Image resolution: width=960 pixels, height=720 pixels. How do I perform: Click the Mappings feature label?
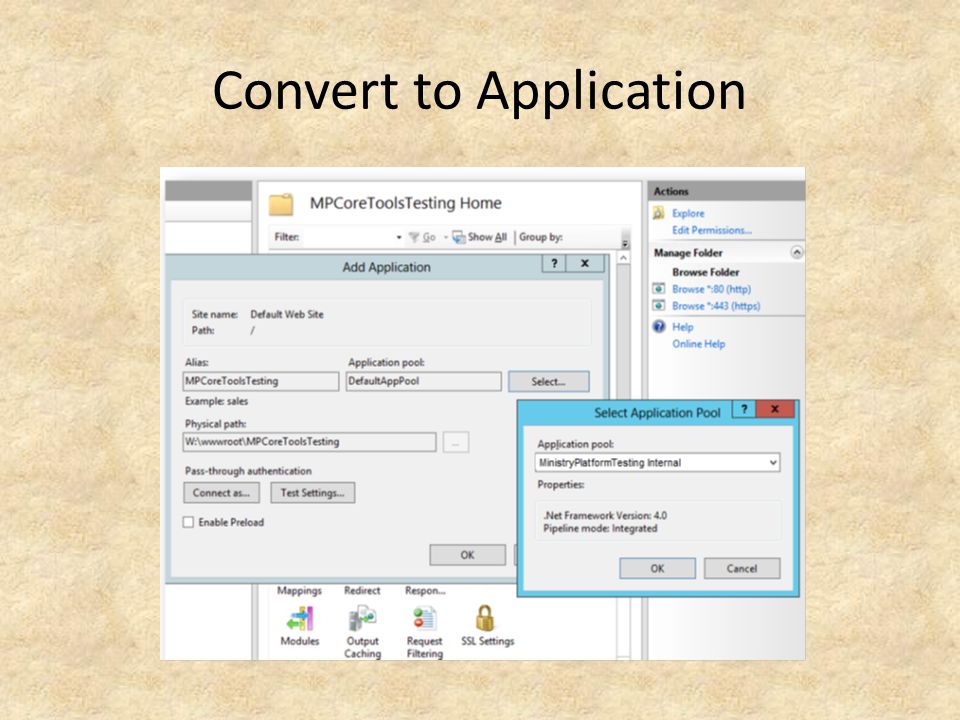click(299, 590)
